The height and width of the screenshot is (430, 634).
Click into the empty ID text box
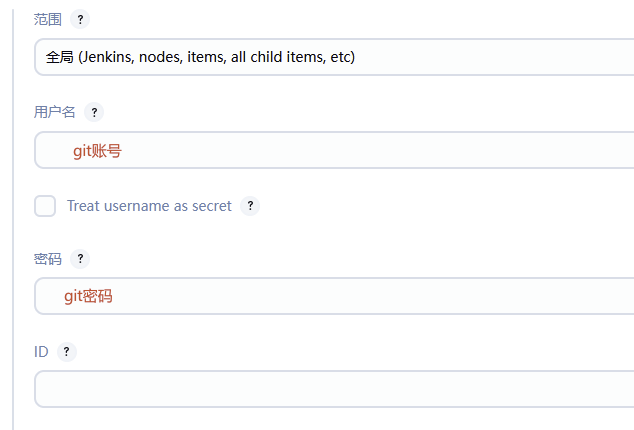tap(334, 389)
